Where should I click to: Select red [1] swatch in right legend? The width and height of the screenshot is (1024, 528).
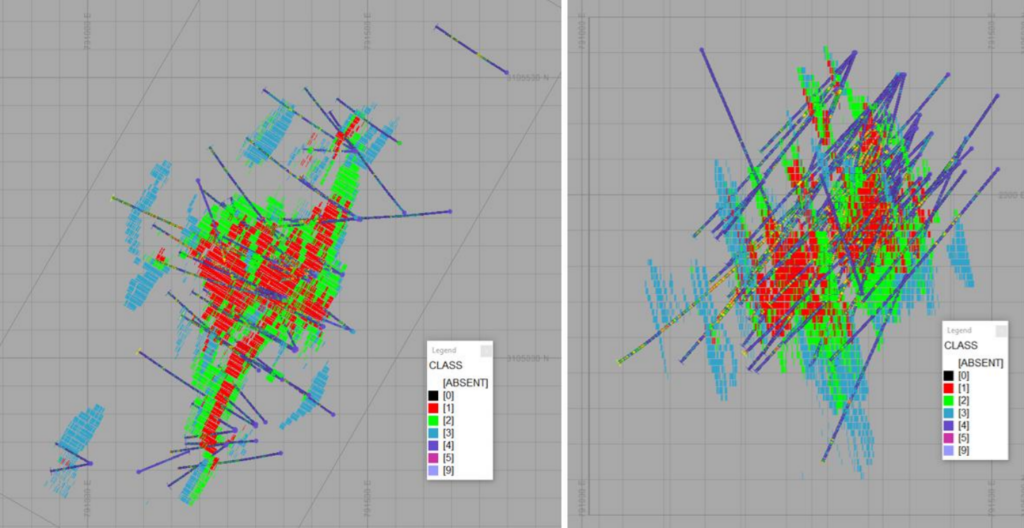(948, 388)
